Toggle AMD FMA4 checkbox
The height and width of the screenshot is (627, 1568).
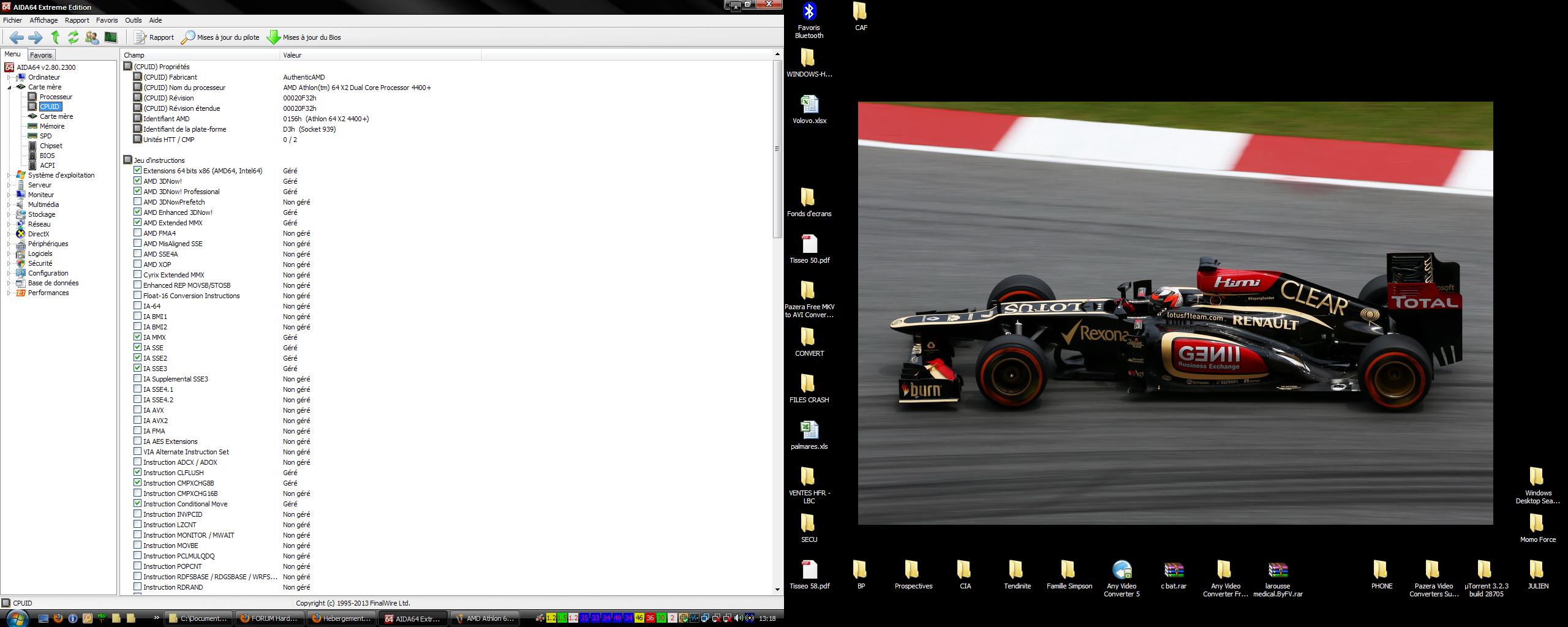(x=137, y=233)
